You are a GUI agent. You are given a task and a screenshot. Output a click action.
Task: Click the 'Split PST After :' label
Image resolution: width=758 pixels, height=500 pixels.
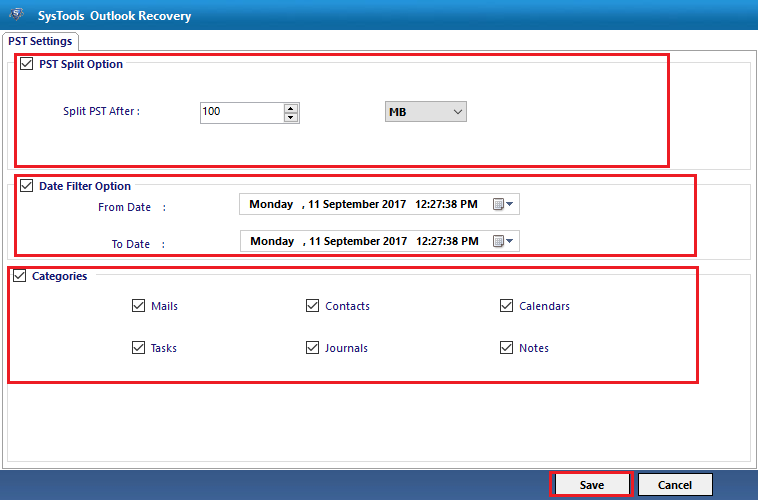click(x=102, y=111)
